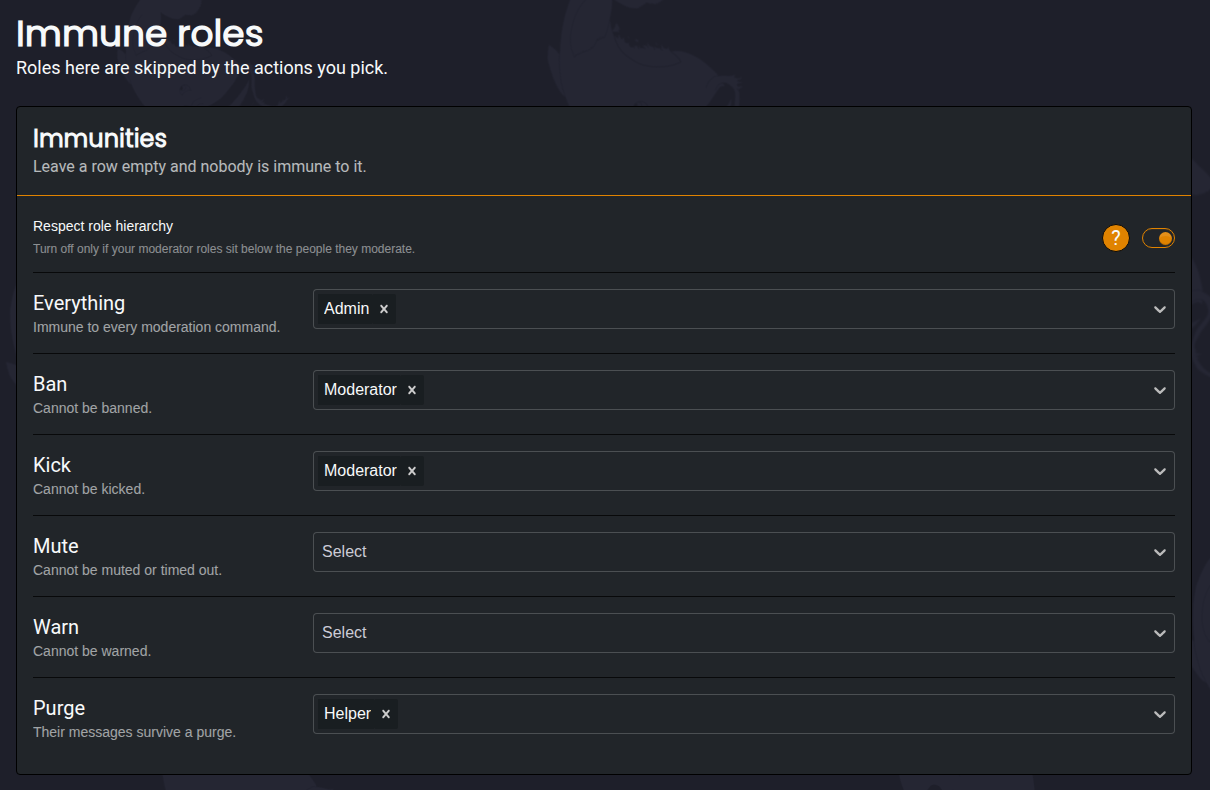The width and height of the screenshot is (1210, 790).
Task: Click 'Turn off only if your moderator roles' note
Action: [x=224, y=249]
